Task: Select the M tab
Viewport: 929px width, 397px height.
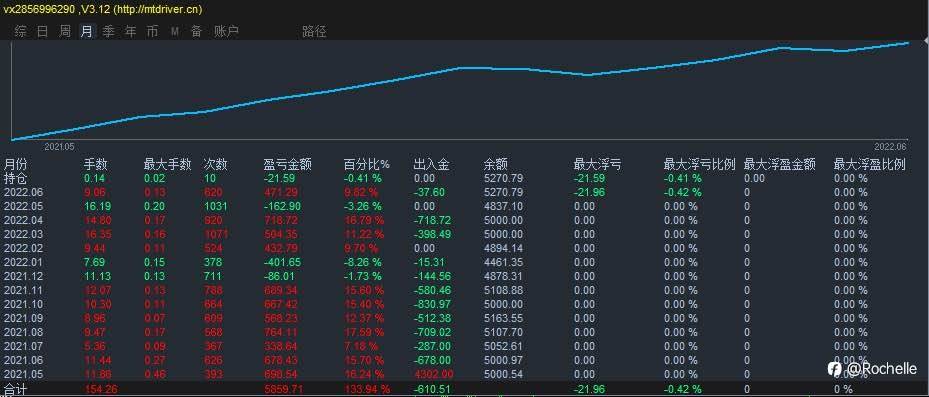Action: click(x=175, y=31)
